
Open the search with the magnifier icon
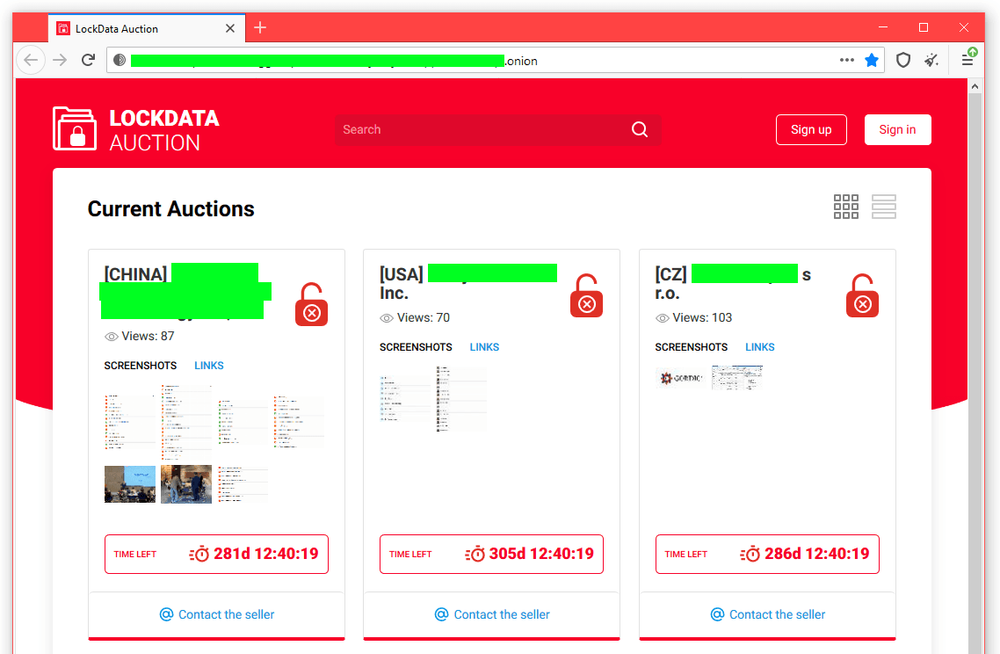click(639, 129)
